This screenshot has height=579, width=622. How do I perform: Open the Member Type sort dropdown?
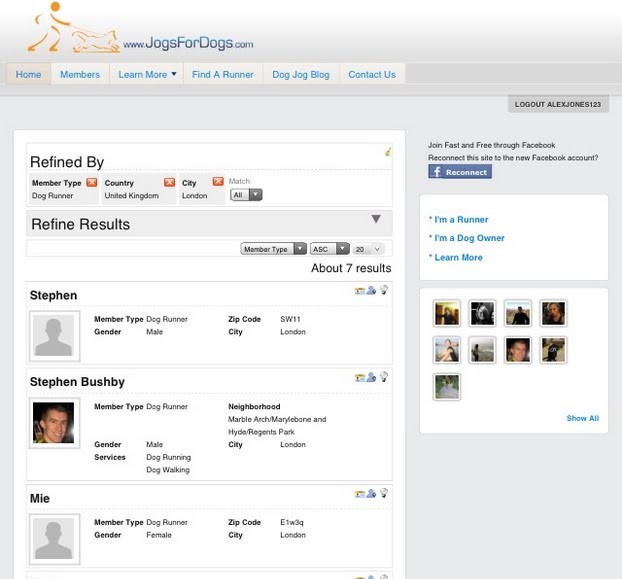[x=273, y=249]
